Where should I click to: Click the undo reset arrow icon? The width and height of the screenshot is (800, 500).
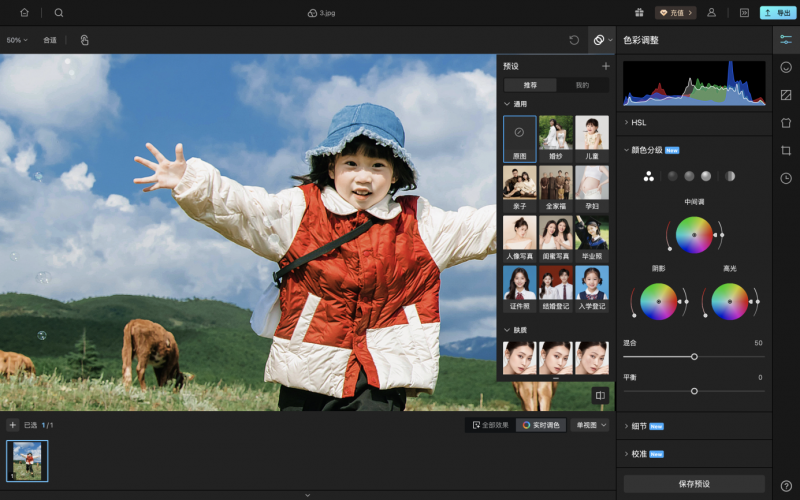coord(574,40)
